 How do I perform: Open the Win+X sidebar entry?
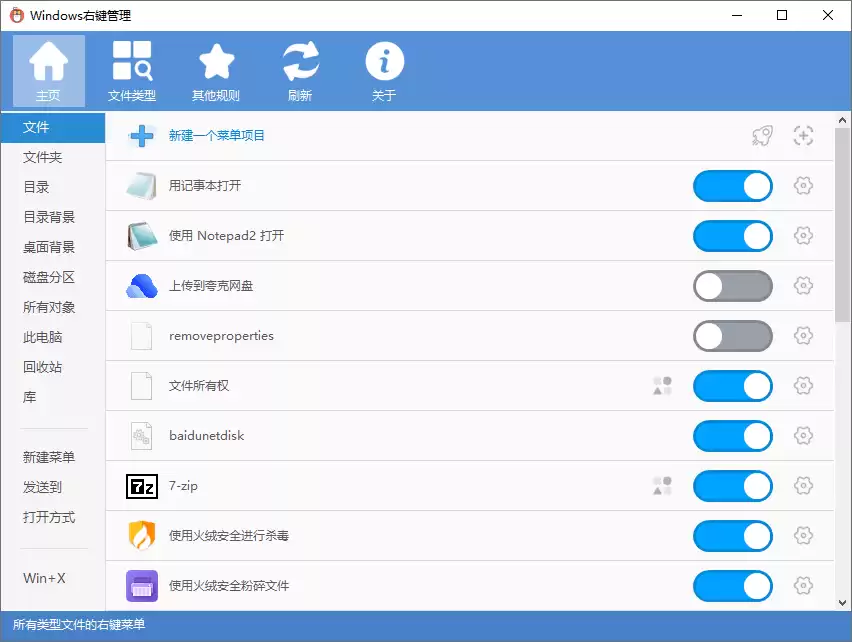click(x=44, y=578)
